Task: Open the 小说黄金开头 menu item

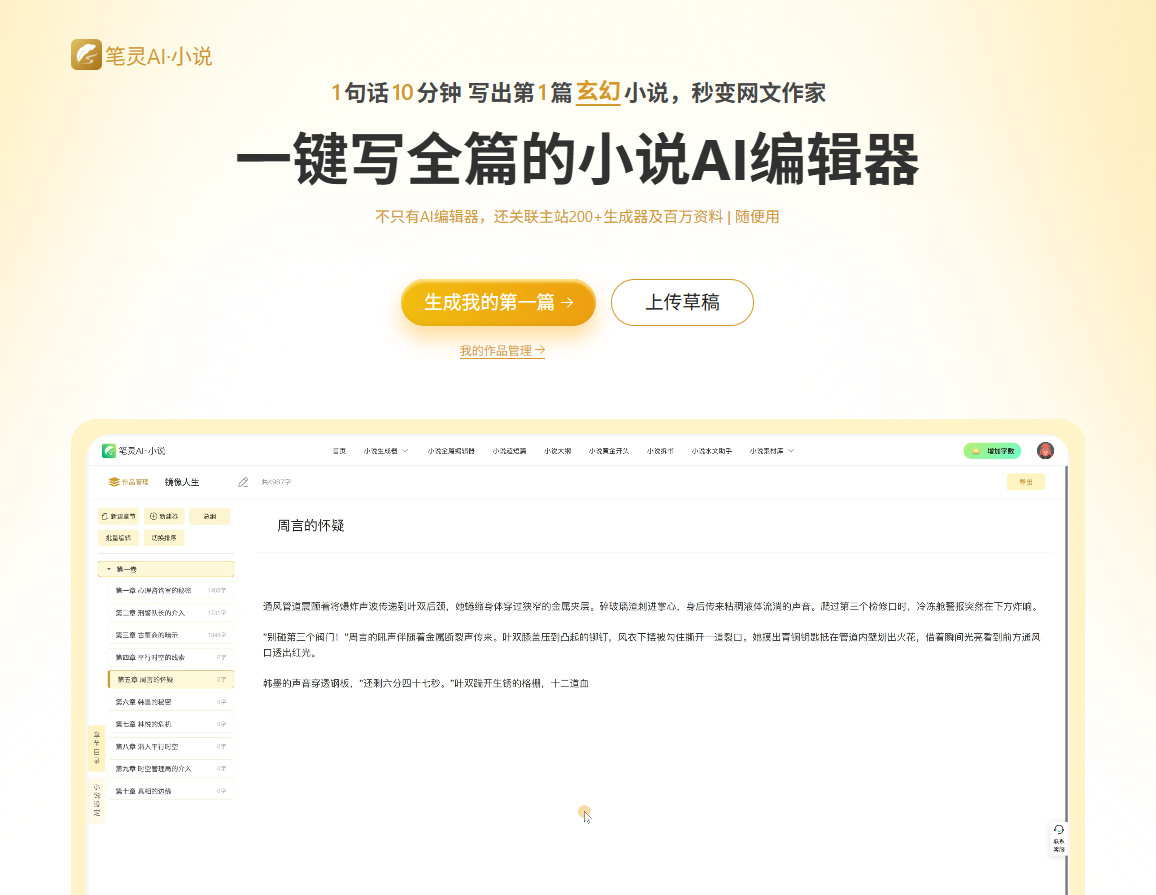Action: (x=609, y=451)
